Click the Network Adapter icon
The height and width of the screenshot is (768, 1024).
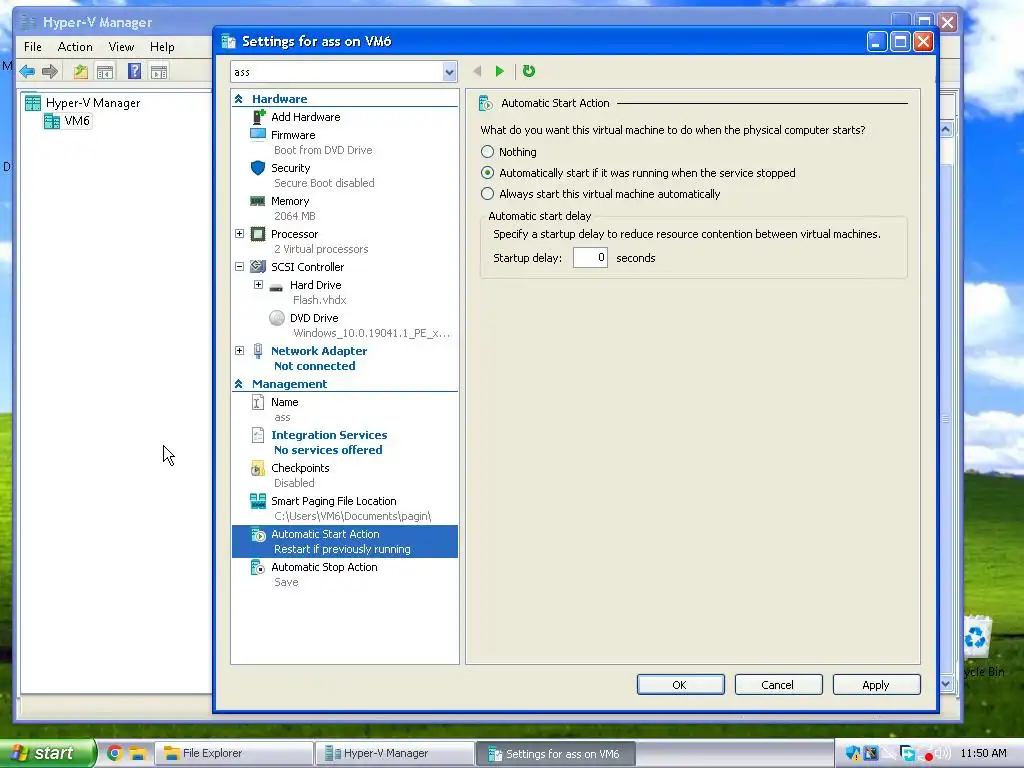tap(258, 351)
